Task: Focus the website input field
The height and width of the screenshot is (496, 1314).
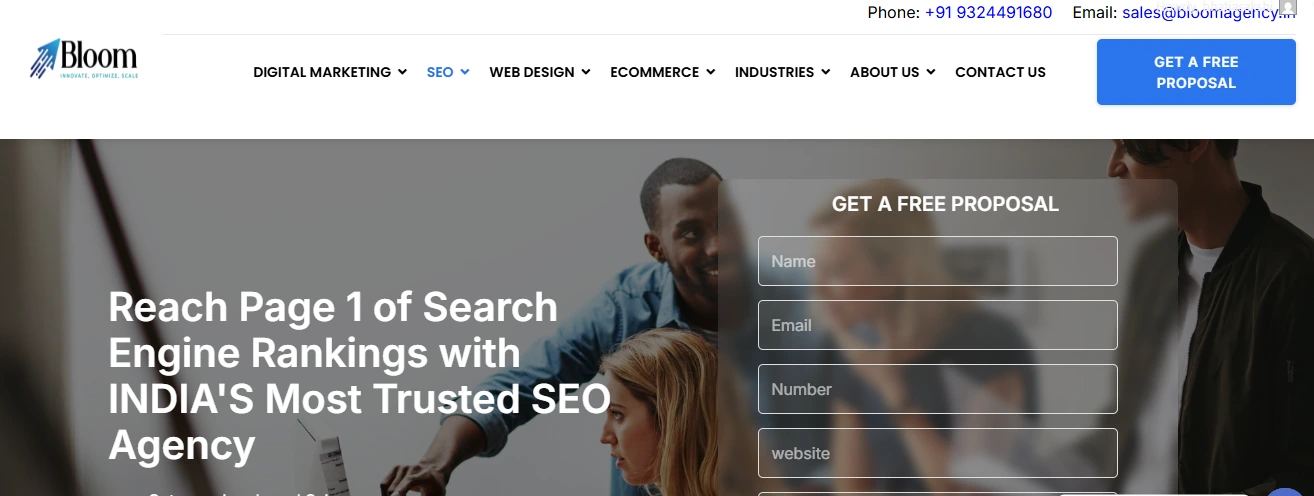Action: [x=937, y=453]
